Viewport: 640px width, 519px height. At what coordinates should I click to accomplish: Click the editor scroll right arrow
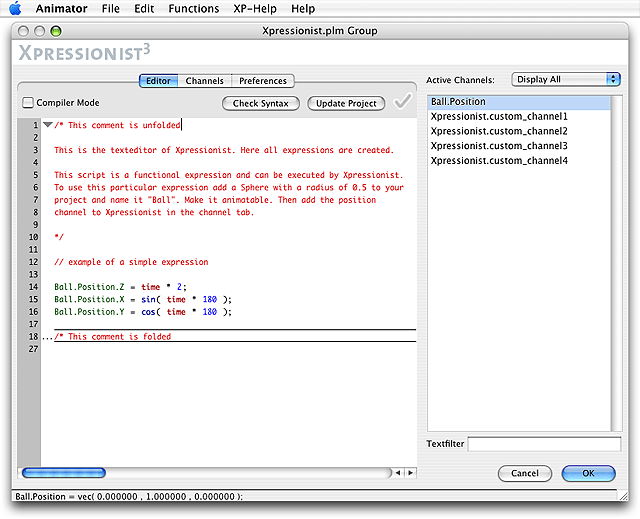[410, 473]
